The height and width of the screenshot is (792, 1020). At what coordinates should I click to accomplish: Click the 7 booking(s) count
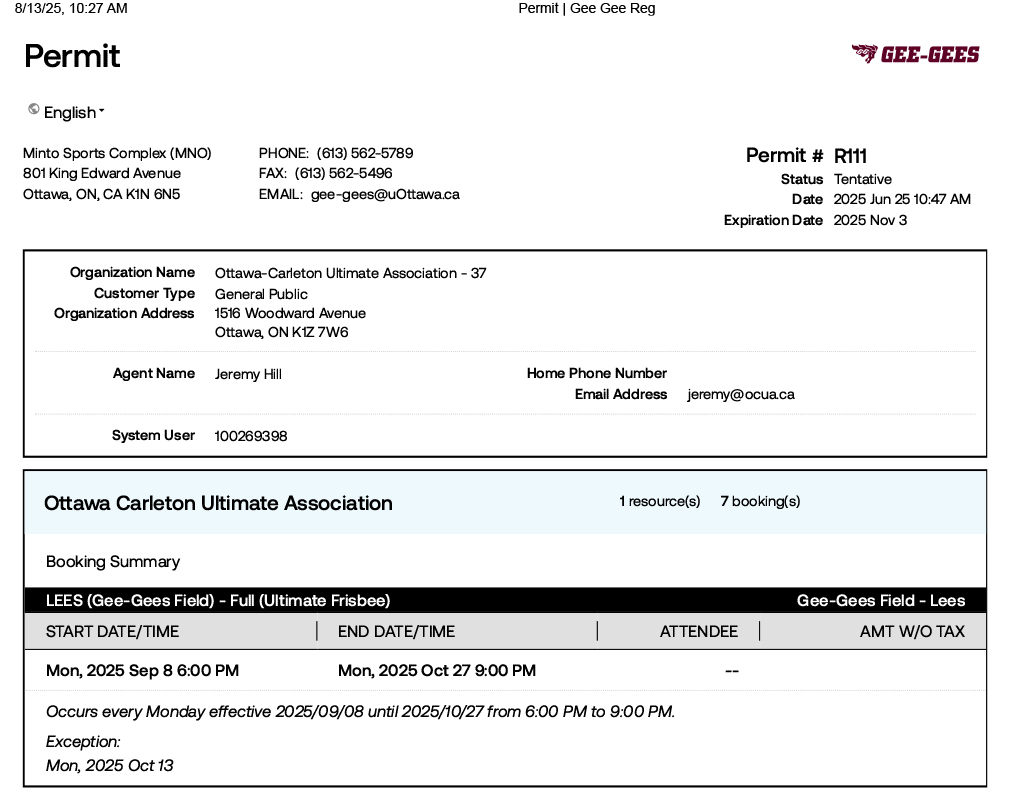click(x=760, y=501)
